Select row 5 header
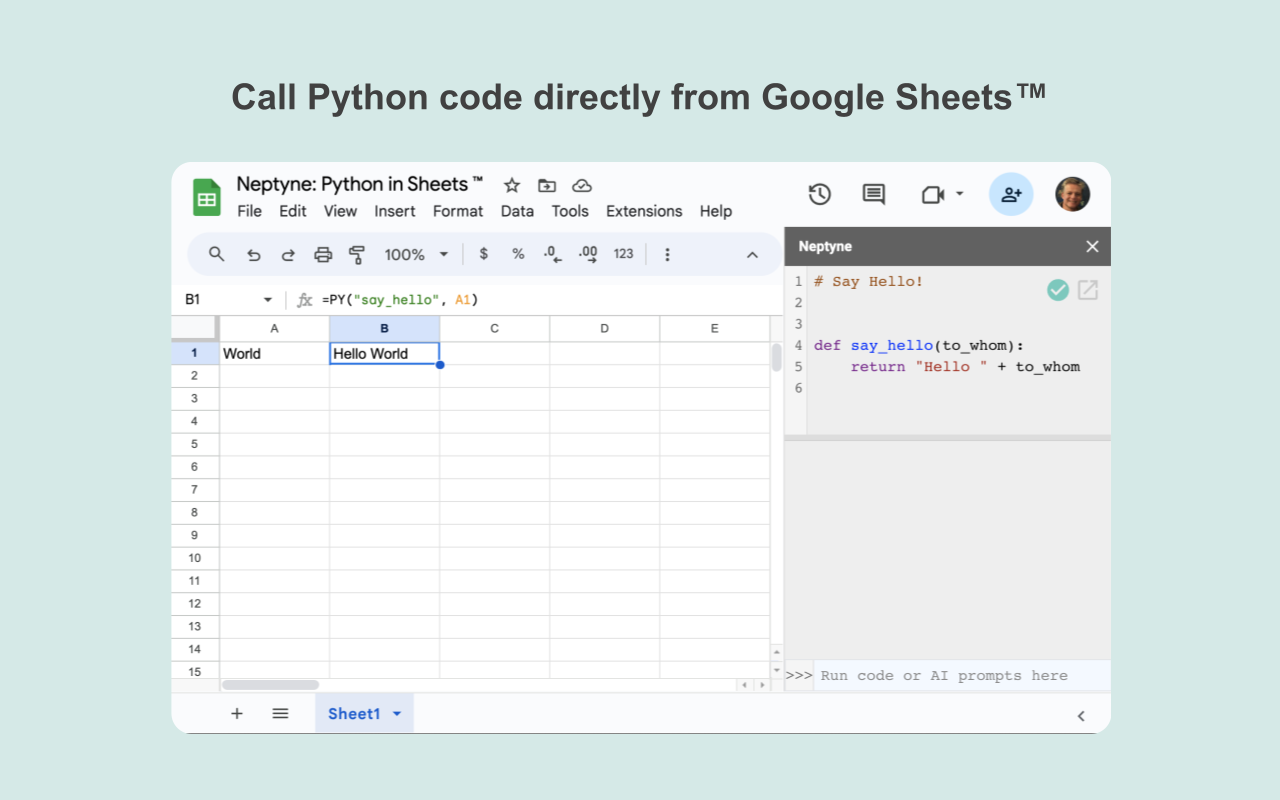1280x800 pixels. [195, 444]
